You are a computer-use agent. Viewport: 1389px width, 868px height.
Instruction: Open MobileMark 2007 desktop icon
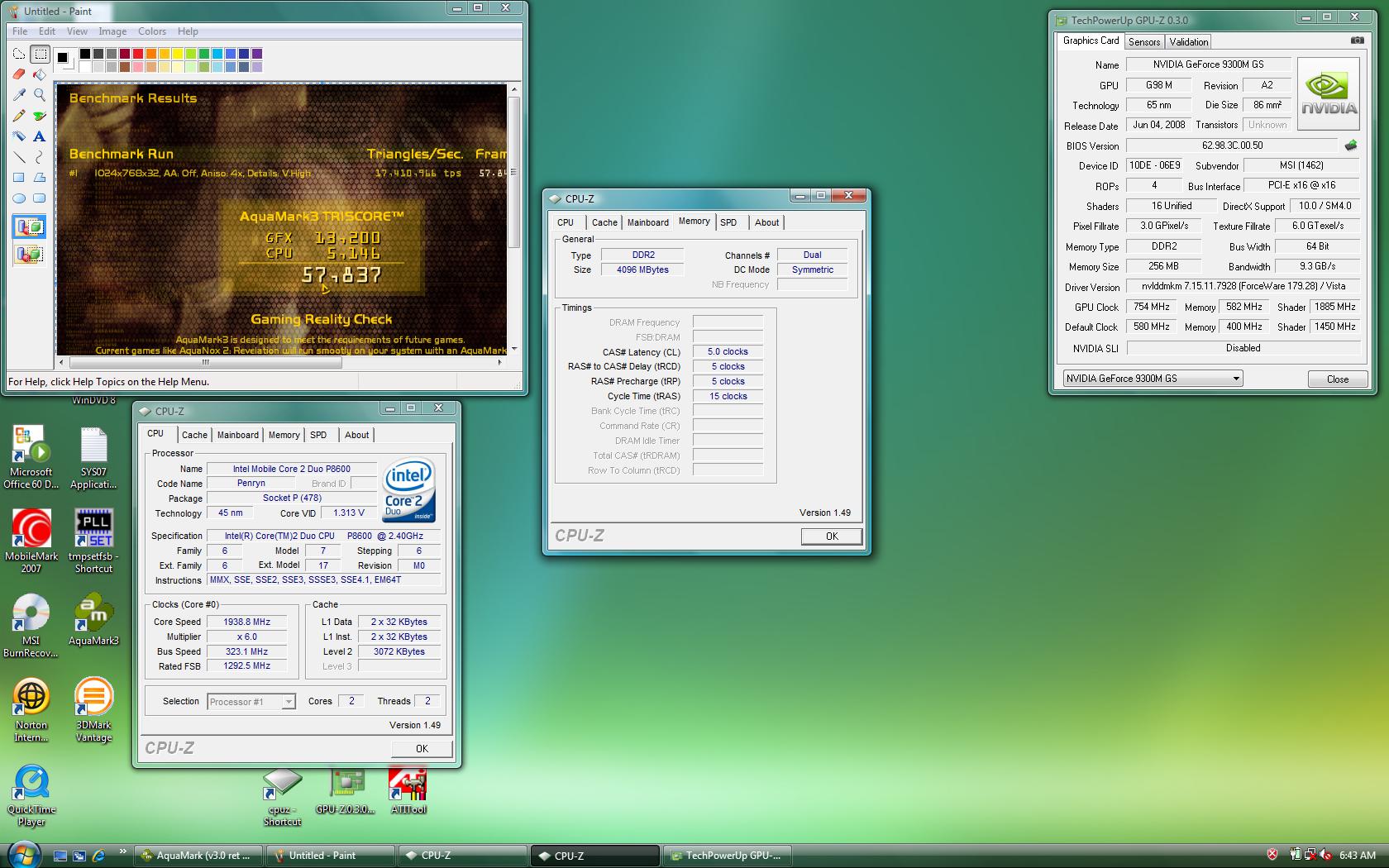[x=31, y=541]
